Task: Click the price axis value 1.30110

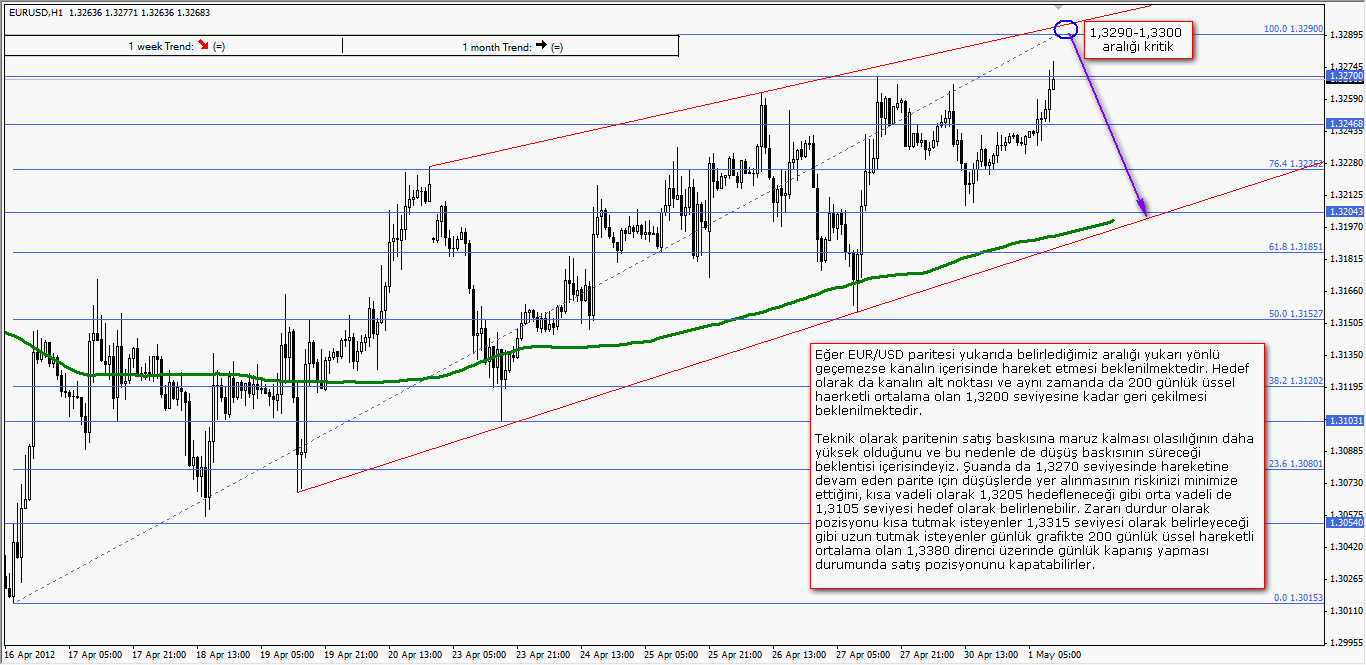Action: (x=1346, y=611)
